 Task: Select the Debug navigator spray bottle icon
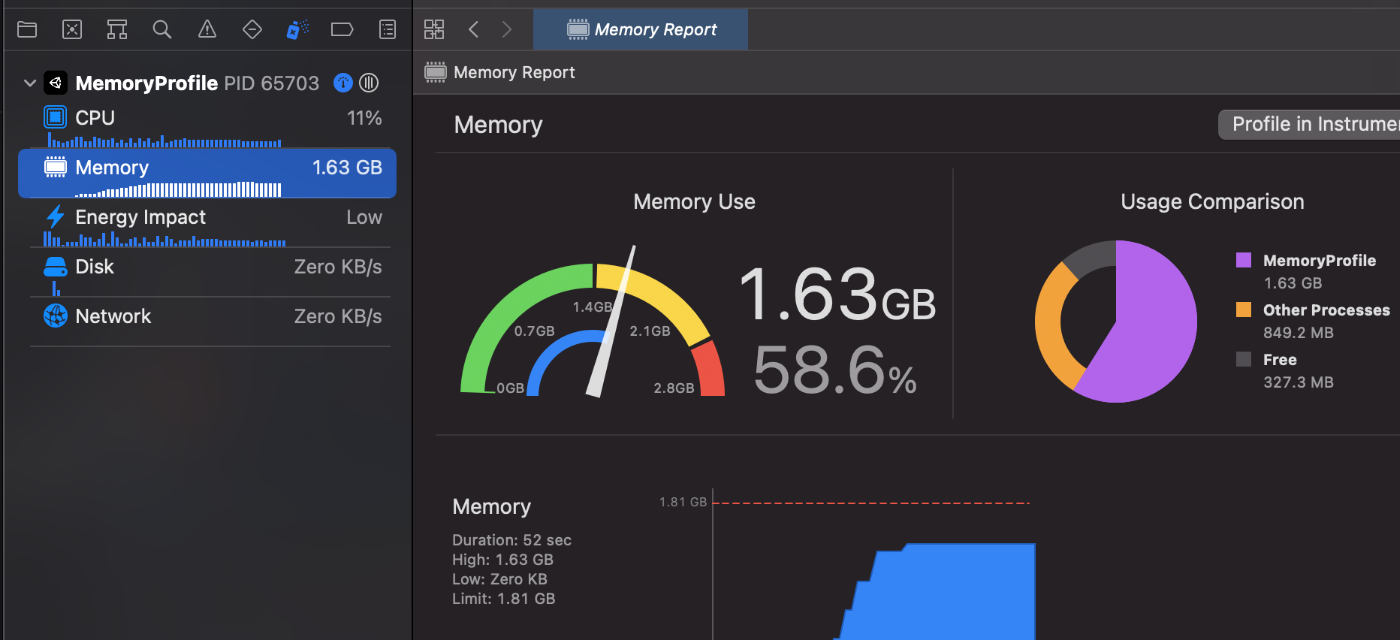pyautogui.click(x=296, y=29)
